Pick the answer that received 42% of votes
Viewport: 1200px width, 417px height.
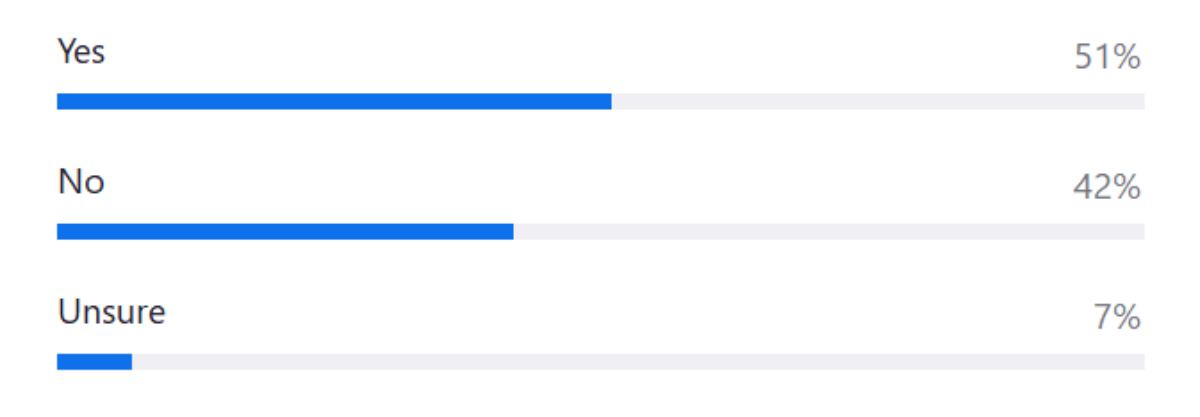(81, 182)
